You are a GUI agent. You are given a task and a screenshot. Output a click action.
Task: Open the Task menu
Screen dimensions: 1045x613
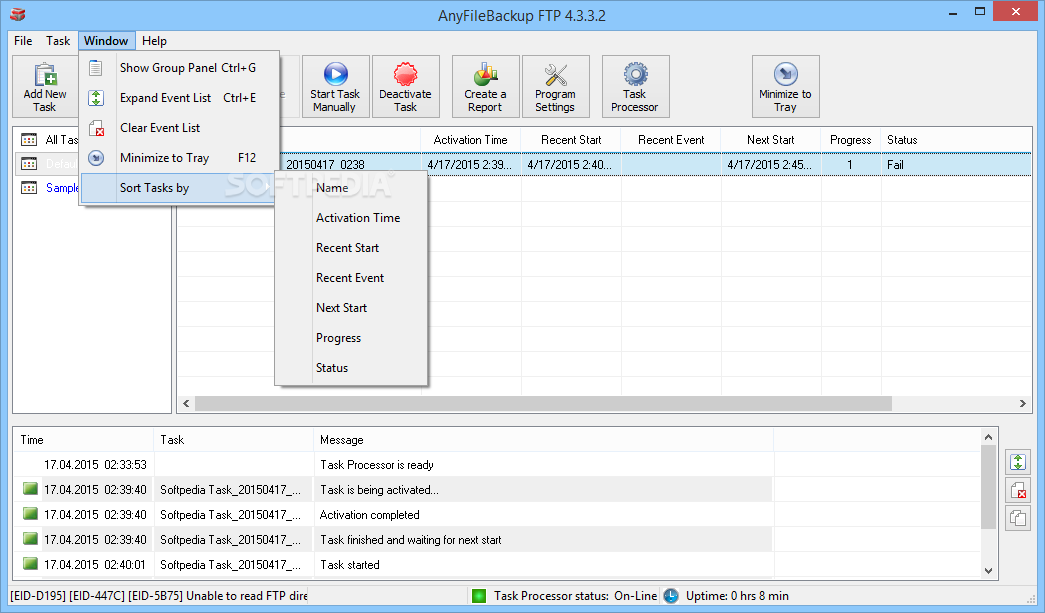[x=58, y=41]
